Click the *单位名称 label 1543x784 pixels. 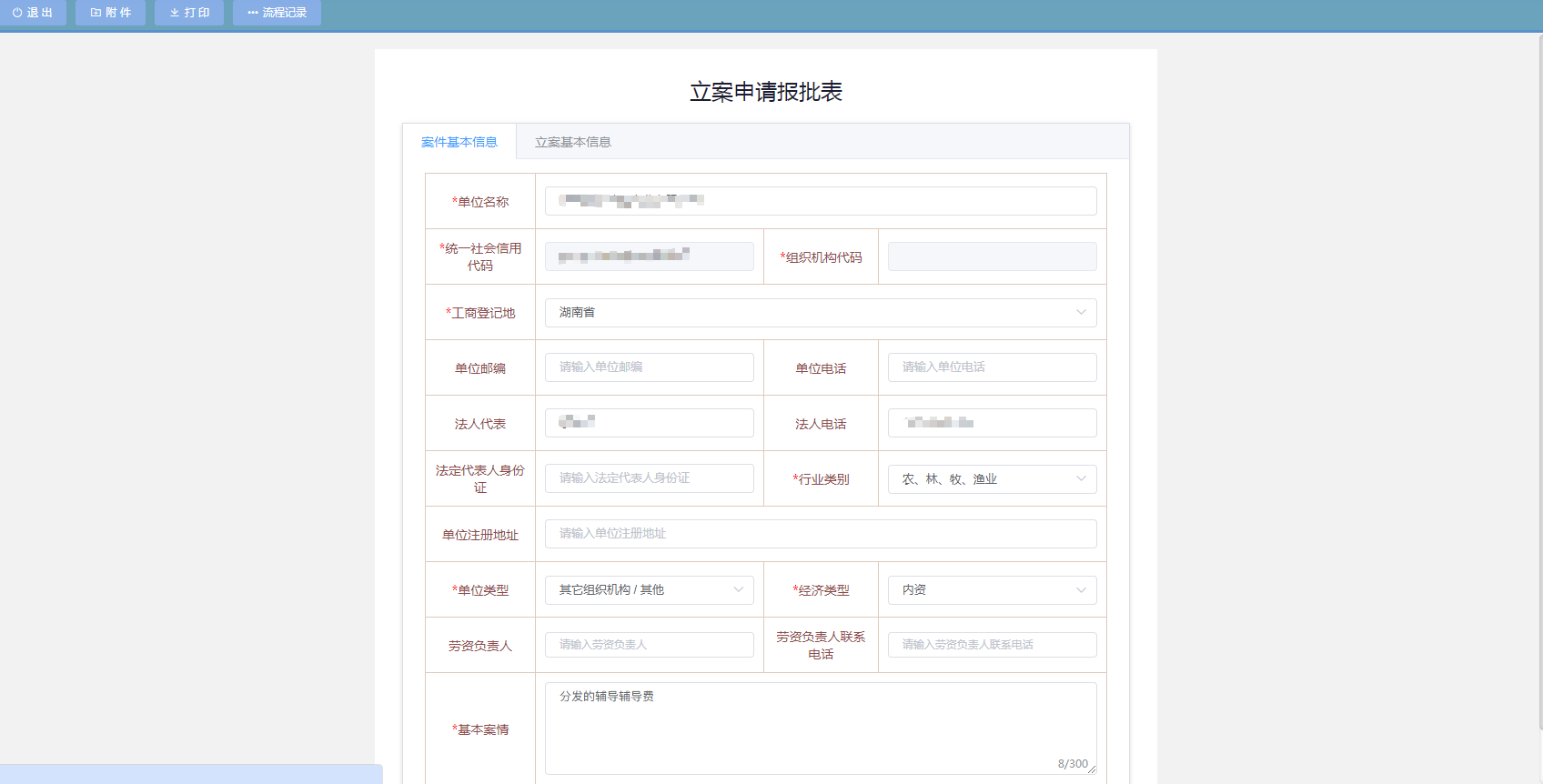(x=480, y=202)
